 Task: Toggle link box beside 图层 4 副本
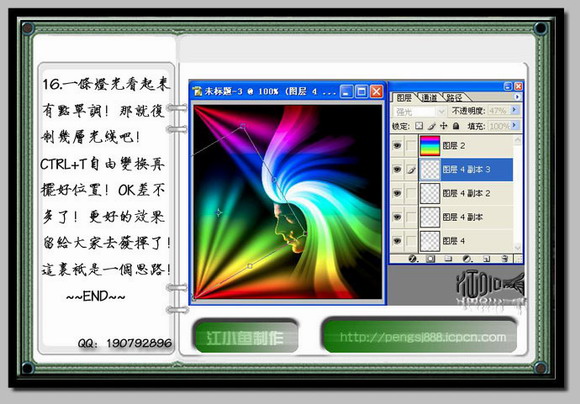tap(411, 217)
